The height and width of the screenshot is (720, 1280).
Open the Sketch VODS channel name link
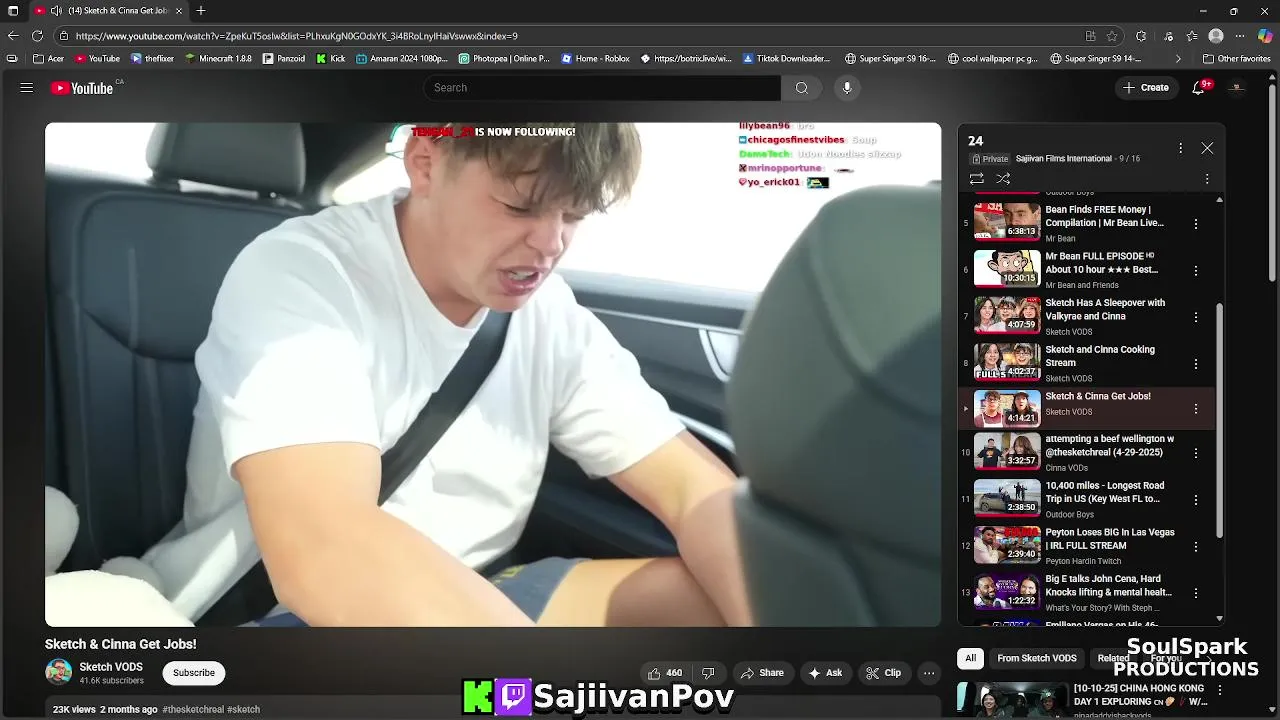(x=111, y=667)
